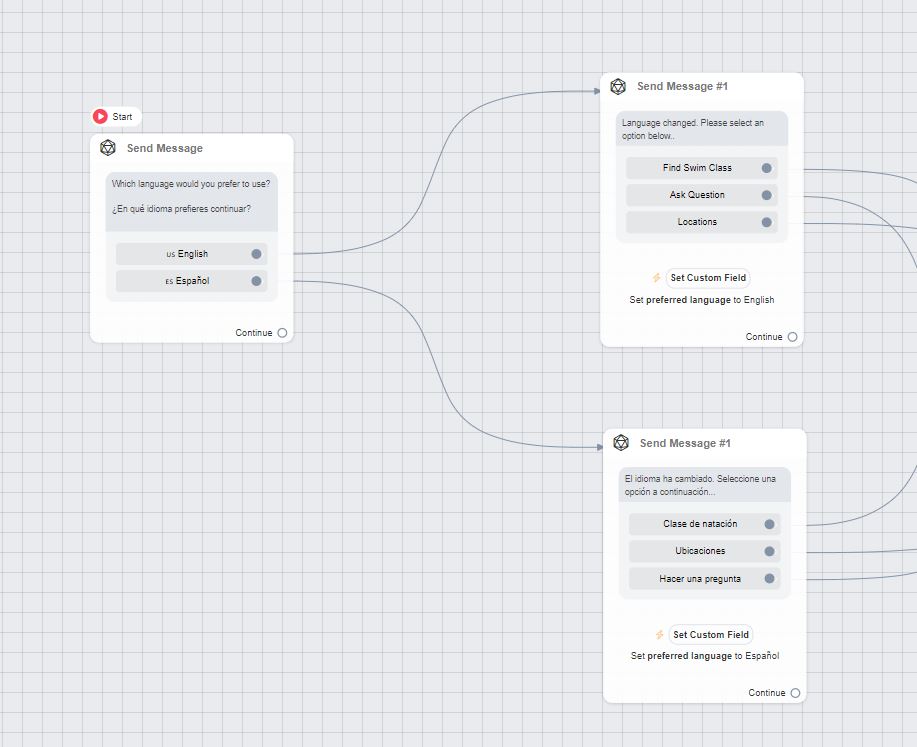Click the Hacer una pregunta button

tap(705, 579)
